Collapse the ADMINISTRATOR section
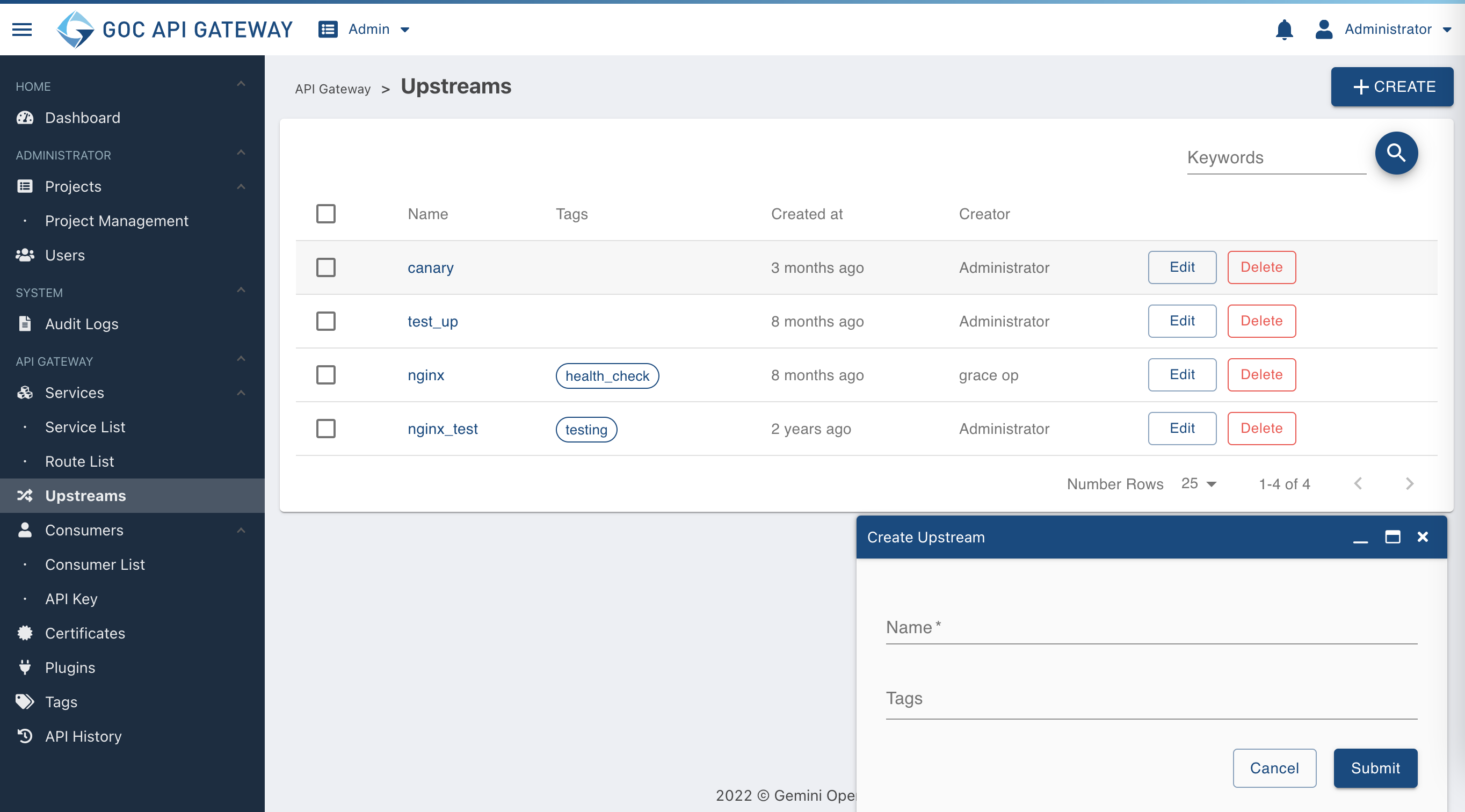1465x812 pixels. coord(241,153)
